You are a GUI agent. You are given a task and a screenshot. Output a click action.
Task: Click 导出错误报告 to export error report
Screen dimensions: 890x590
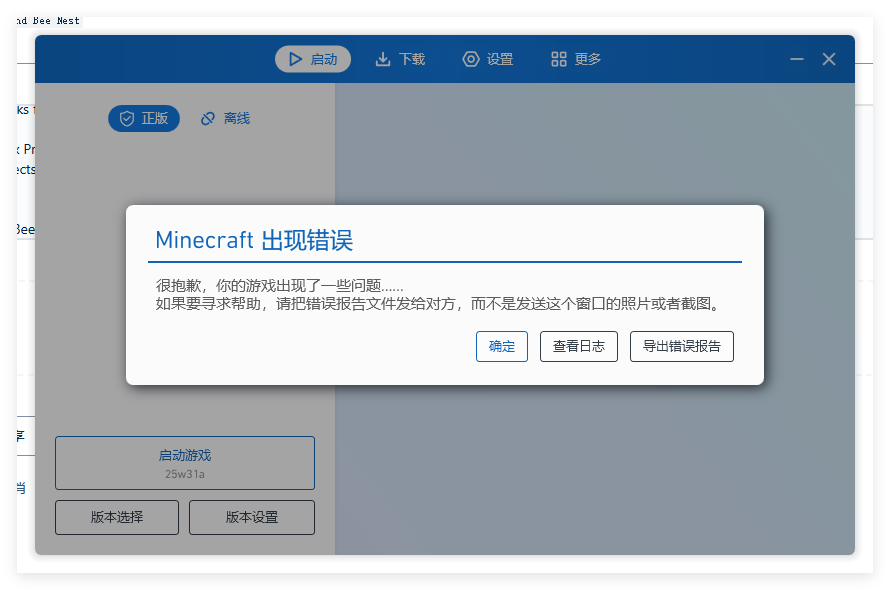coord(682,346)
